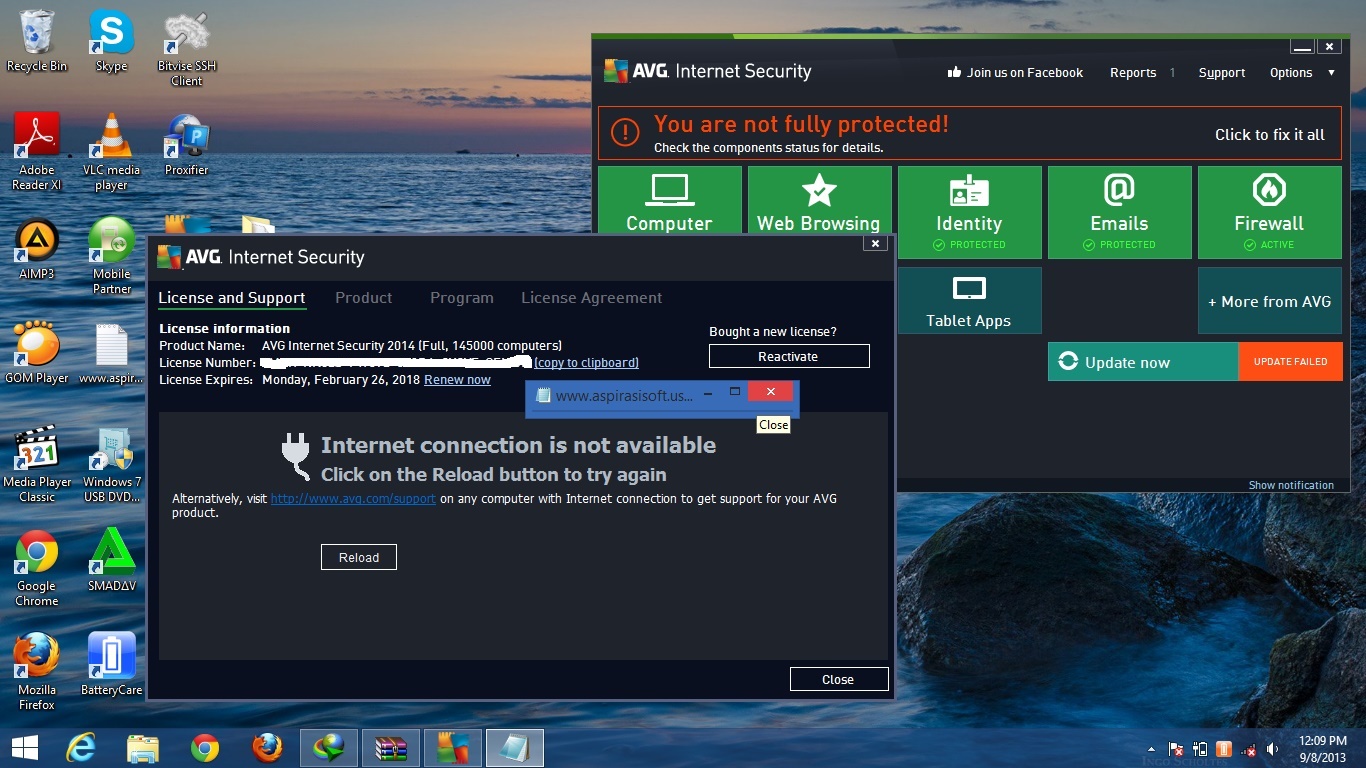Image resolution: width=1366 pixels, height=768 pixels.
Task: Select the Mozilla Firefox desktop shortcut
Action: [37, 672]
